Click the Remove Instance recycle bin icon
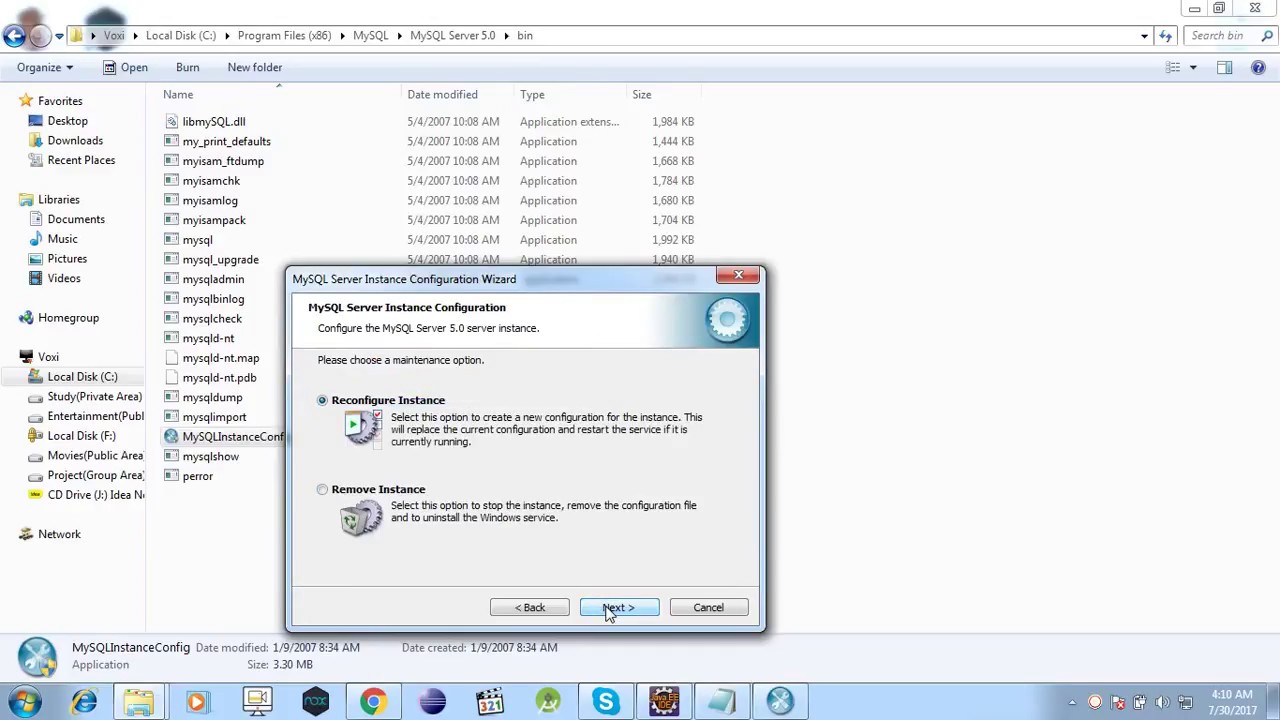 point(361,517)
